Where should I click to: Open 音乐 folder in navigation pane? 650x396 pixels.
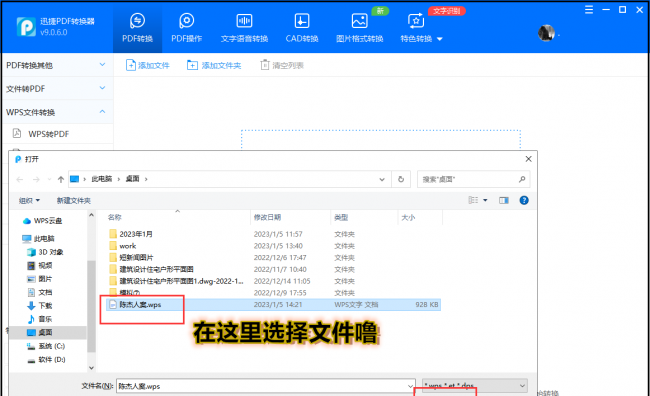coord(40,319)
